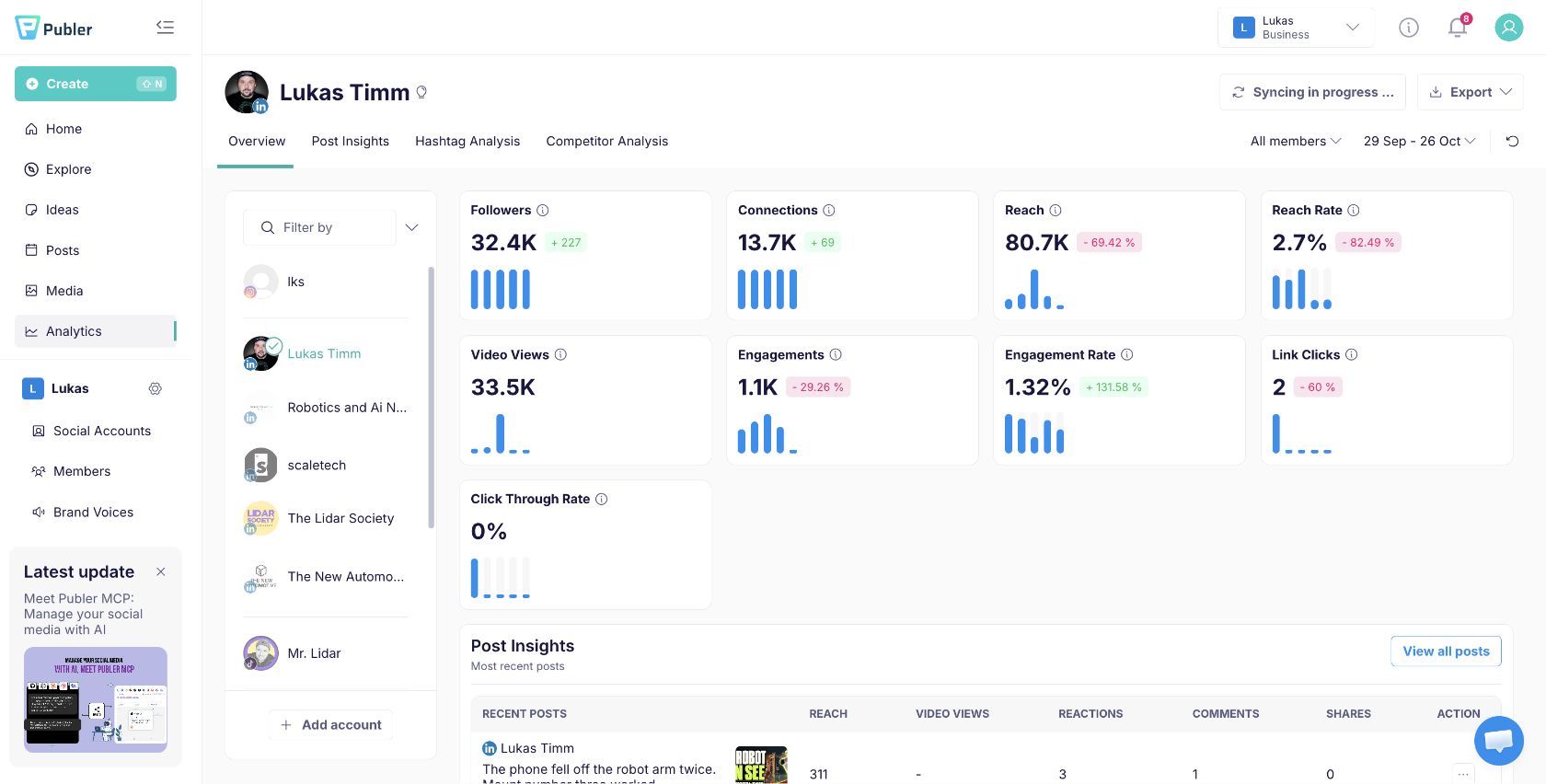This screenshot has height=784, width=1546.
Task: Click the Video Views info icon
Action: click(560, 355)
